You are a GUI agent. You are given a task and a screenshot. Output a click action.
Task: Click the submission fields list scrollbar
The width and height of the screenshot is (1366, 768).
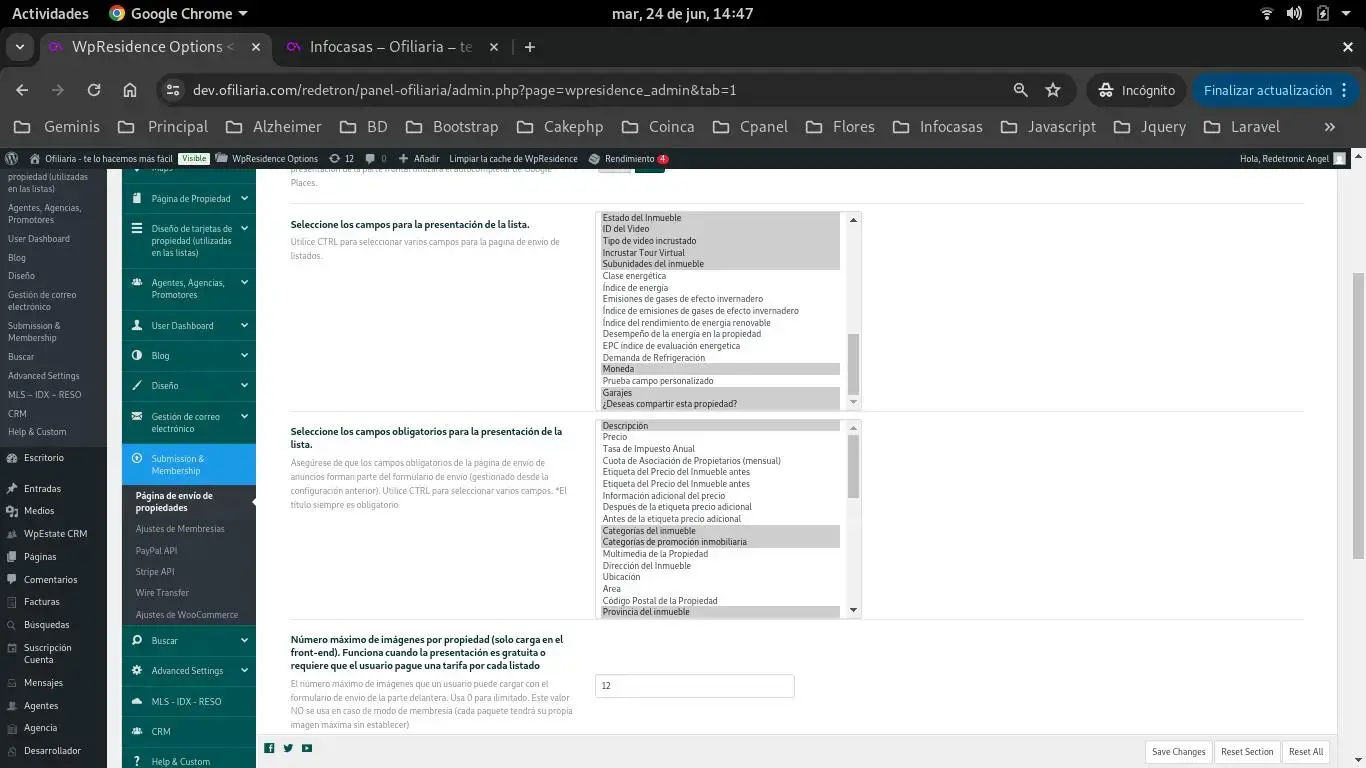tap(853, 364)
